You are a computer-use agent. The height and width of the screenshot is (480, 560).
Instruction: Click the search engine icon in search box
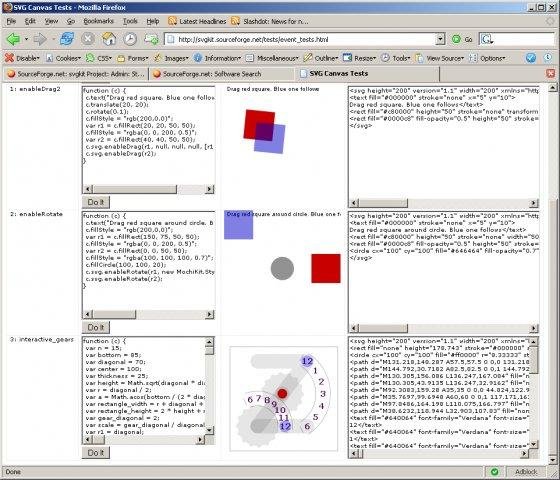487,39
